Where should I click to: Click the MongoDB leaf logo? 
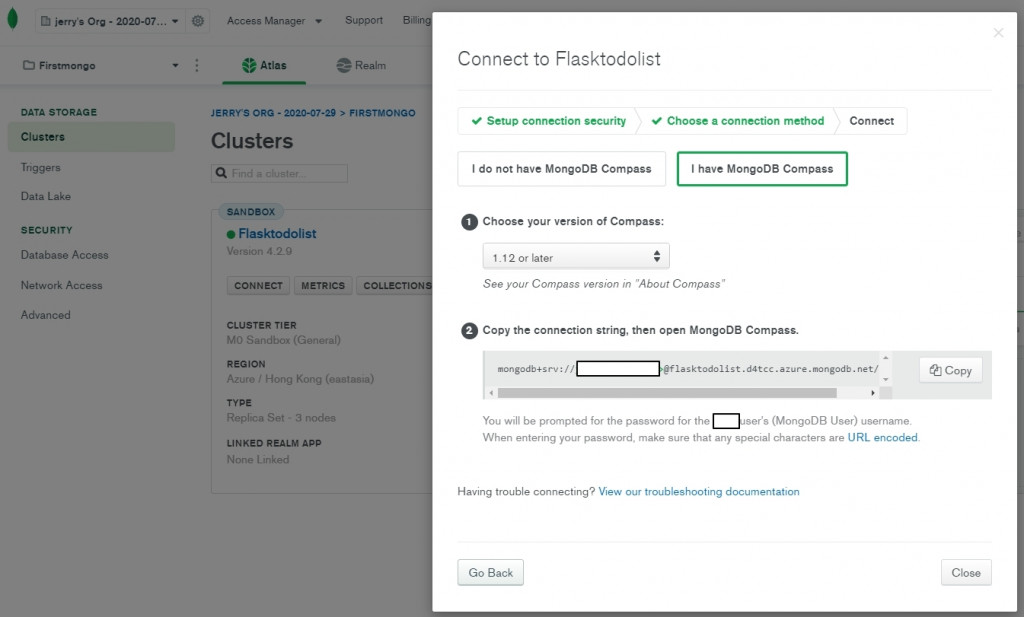coord(12,20)
